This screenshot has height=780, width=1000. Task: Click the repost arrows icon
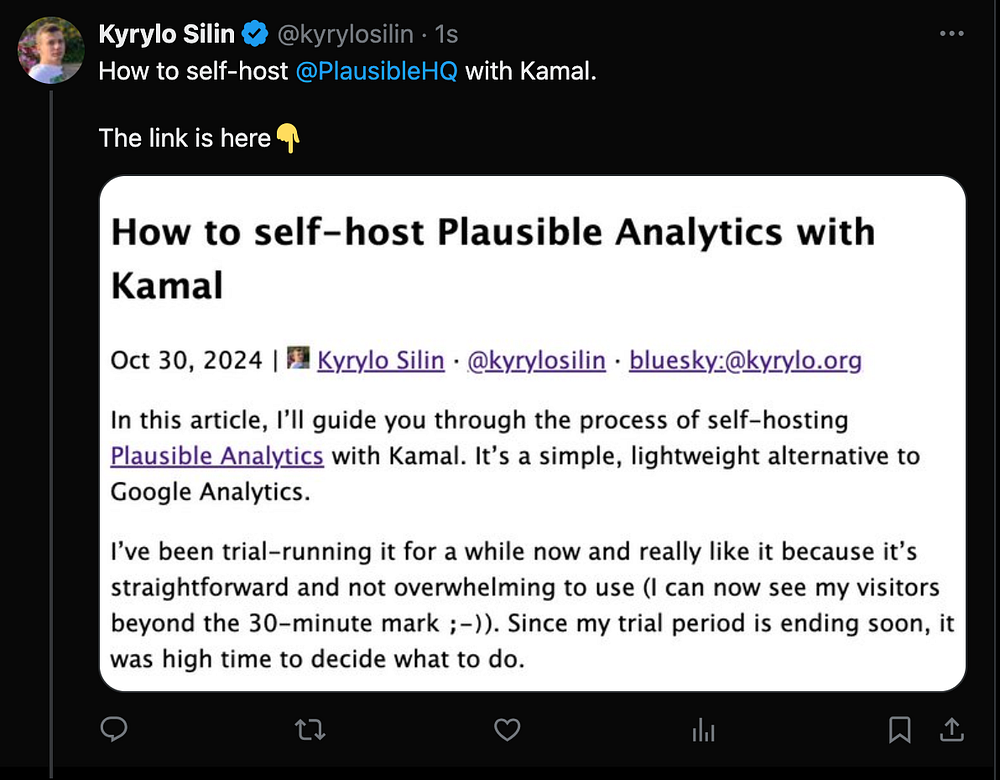tap(310, 731)
